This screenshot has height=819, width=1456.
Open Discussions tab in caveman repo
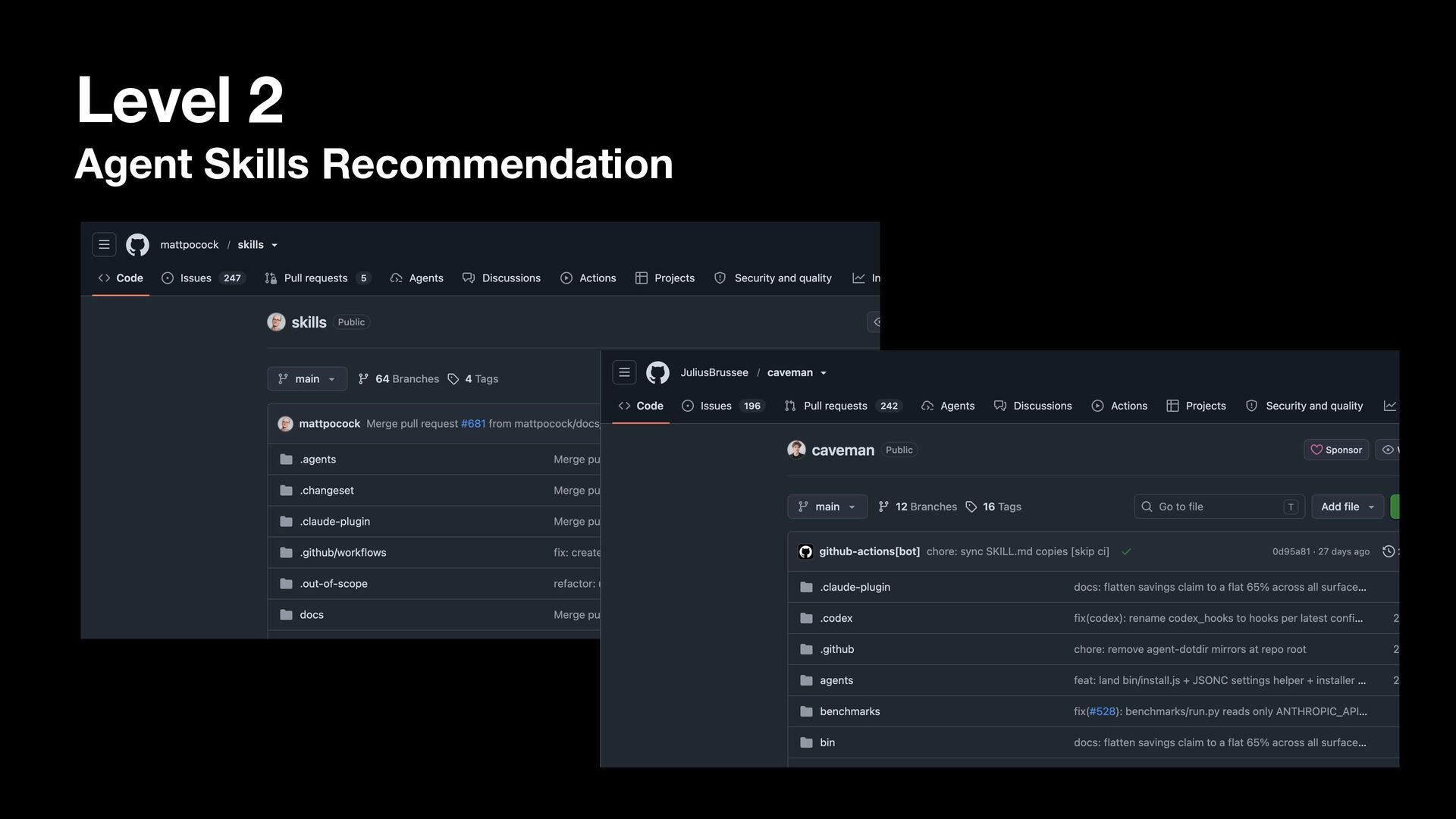[1033, 406]
